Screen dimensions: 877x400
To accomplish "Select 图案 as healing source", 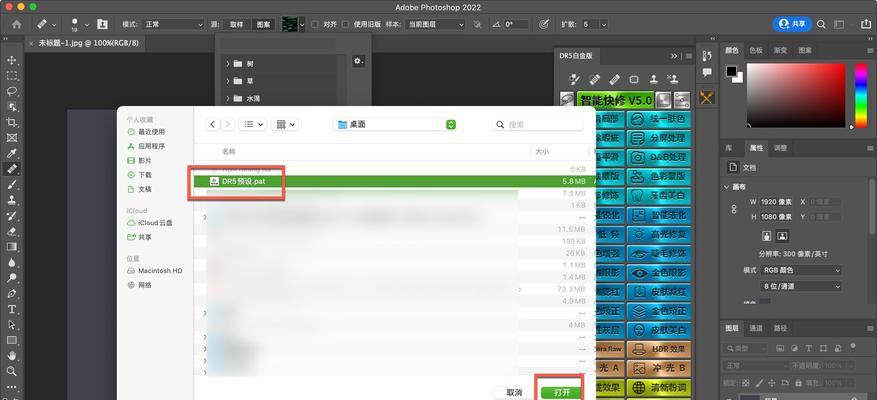I will [x=263, y=25].
